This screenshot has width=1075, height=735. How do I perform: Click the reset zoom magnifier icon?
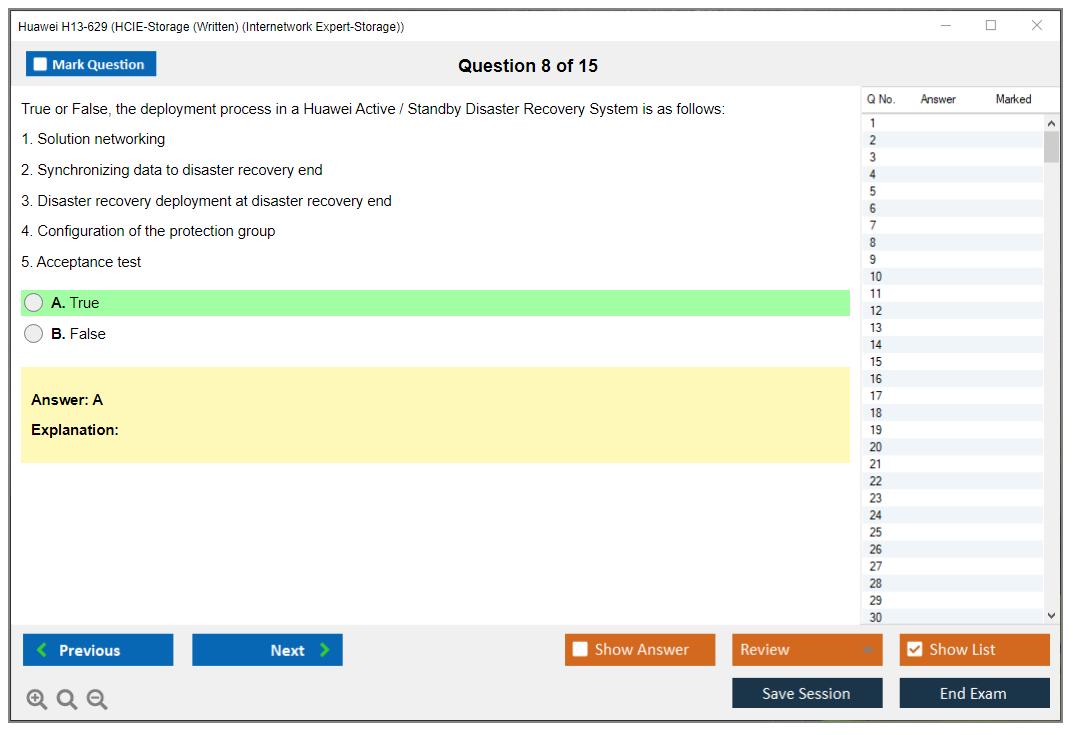click(x=67, y=700)
